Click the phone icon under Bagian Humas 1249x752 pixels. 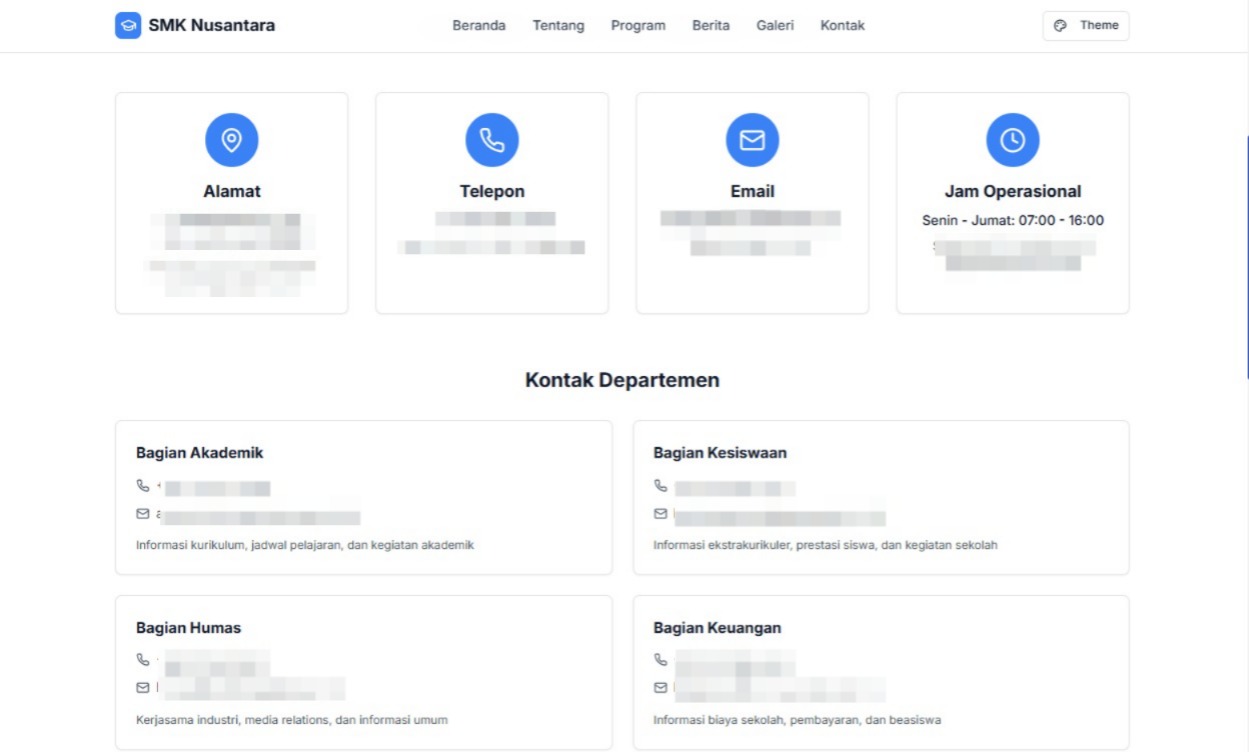(143, 660)
